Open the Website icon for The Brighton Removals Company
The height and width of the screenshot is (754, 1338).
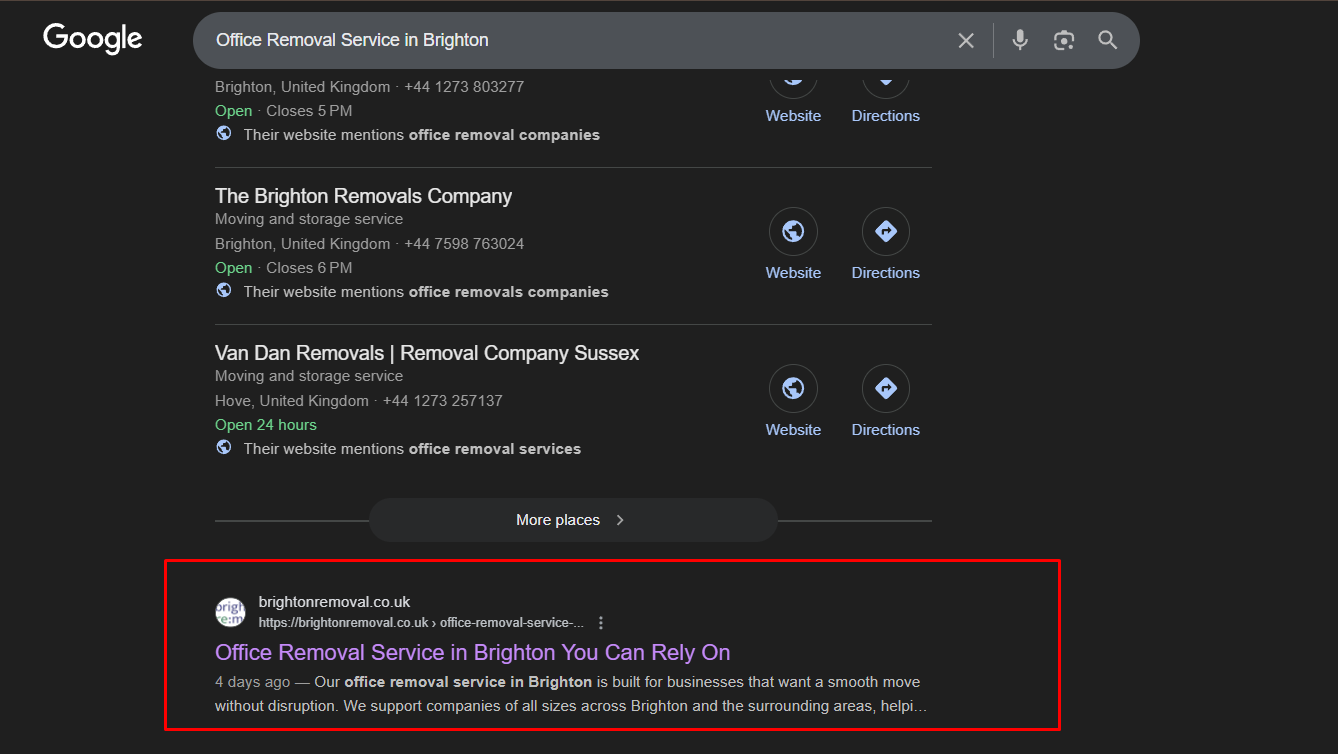tap(793, 231)
